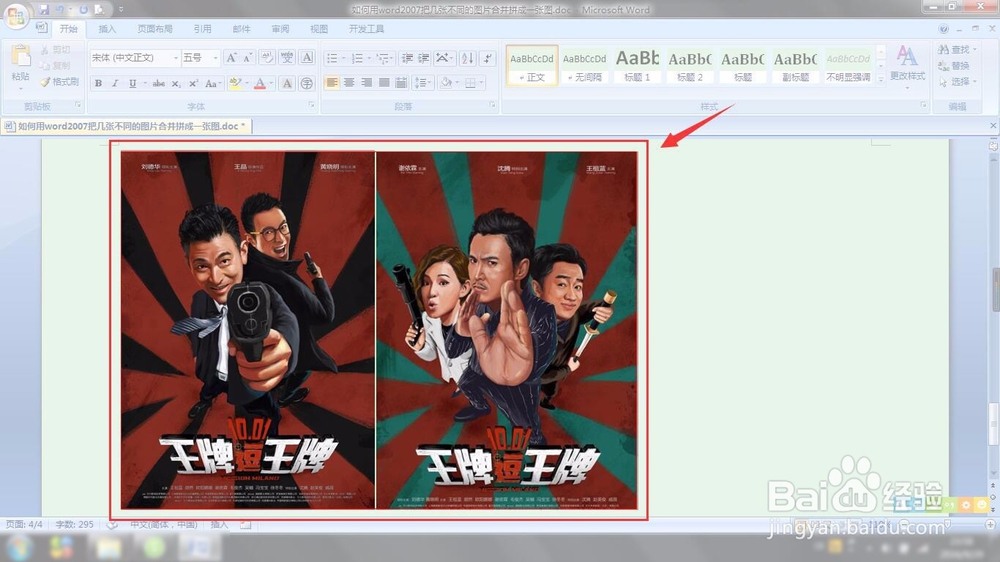Click the Character Shading icon
The height and width of the screenshot is (562, 1000).
pyautogui.click(x=287, y=84)
